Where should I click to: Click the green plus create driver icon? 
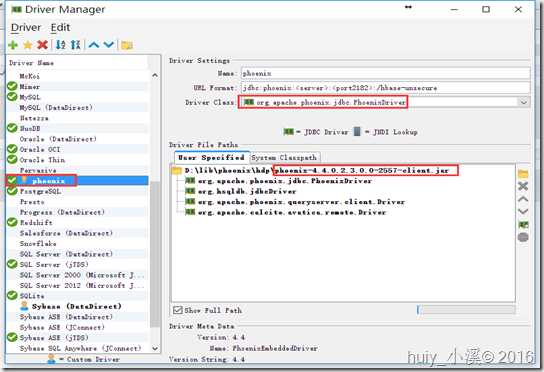click(x=13, y=45)
